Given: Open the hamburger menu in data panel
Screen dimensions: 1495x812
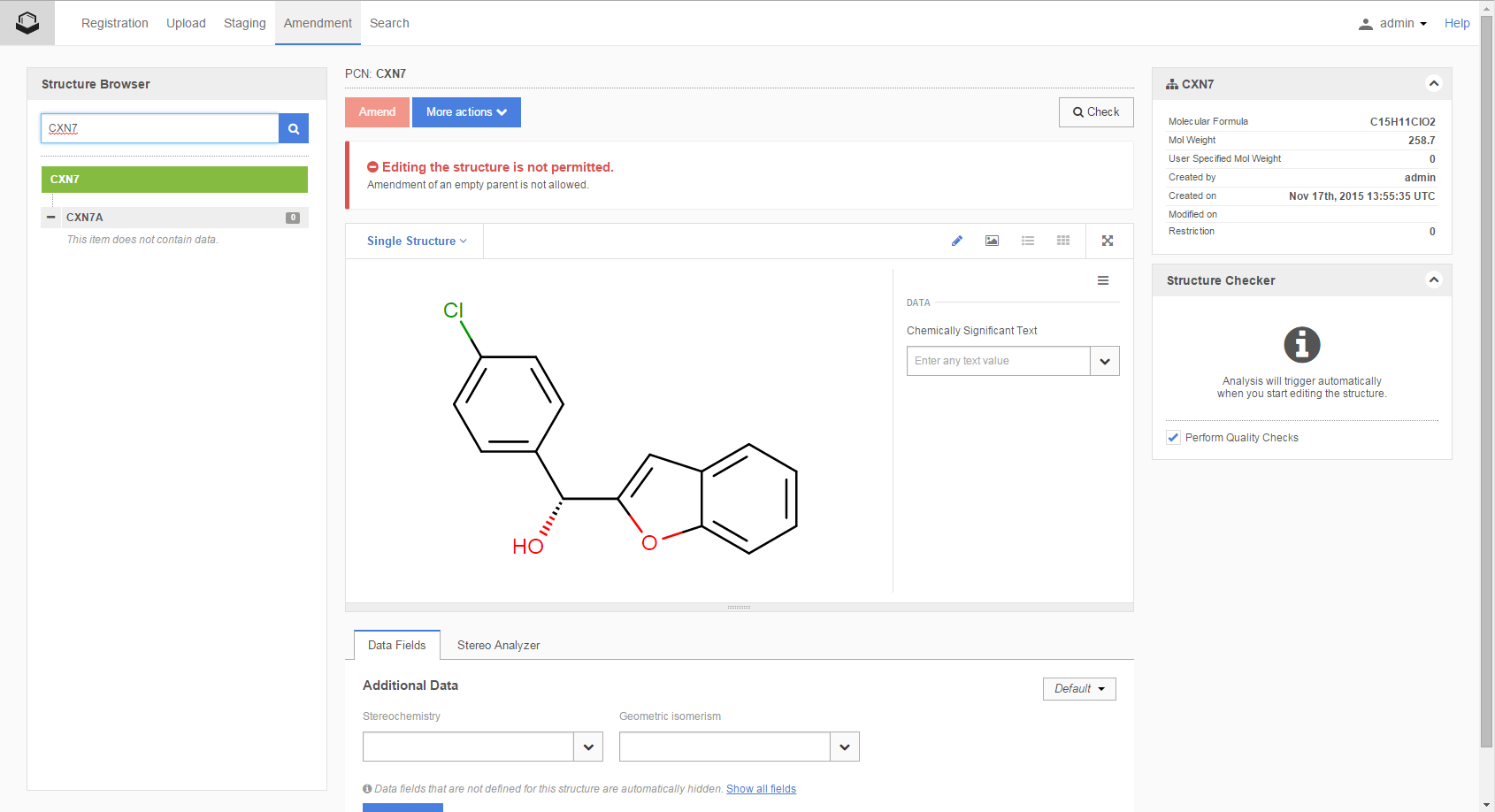Looking at the screenshot, I should click(x=1102, y=280).
